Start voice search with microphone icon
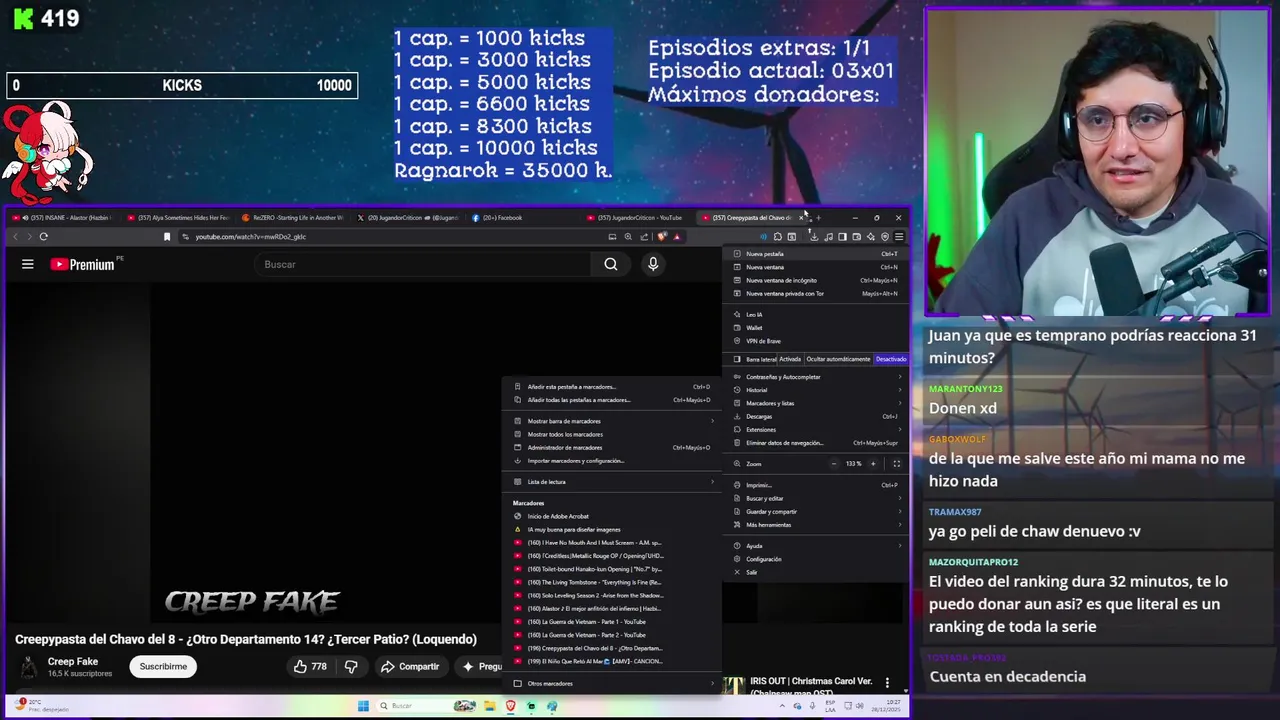1280x720 pixels. 653,264
